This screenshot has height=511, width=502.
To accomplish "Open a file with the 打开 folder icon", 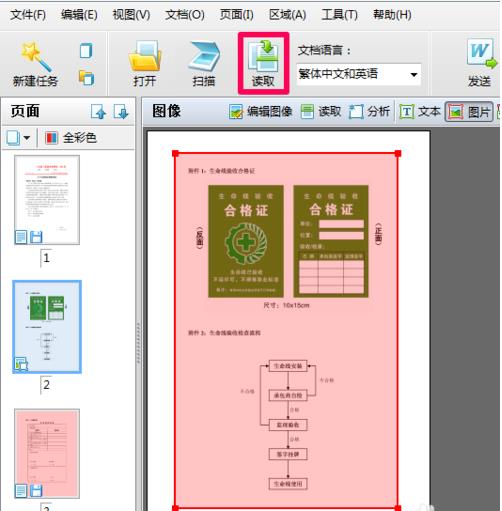I will pos(145,63).
